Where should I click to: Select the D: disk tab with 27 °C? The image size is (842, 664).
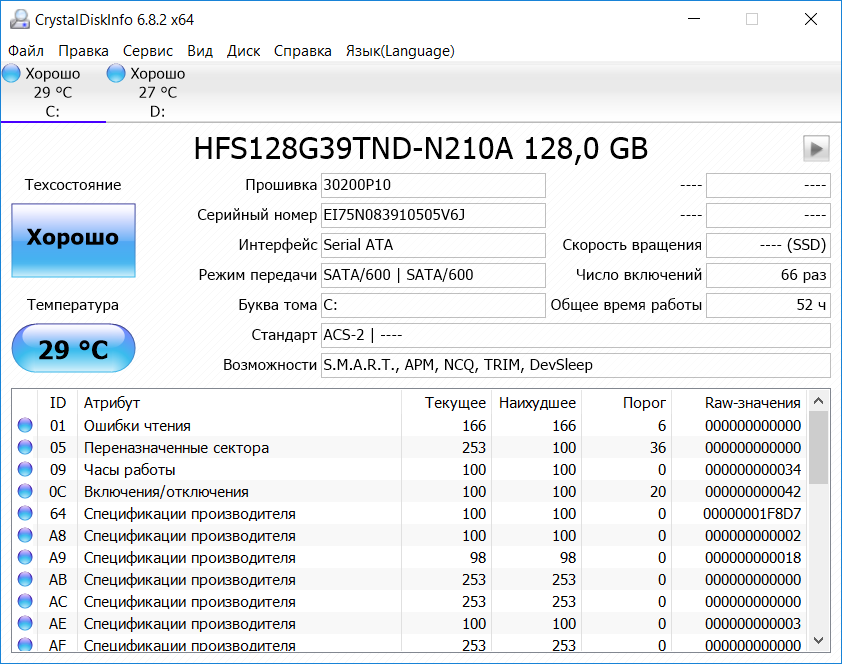tap(157, 92)
